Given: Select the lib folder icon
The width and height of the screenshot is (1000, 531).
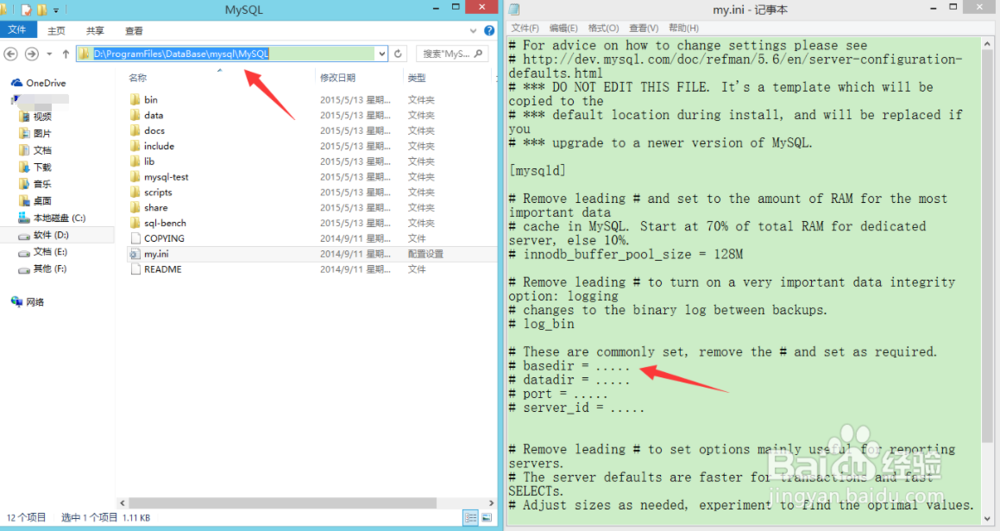Looking at the screenshot, I should click(x=135, y=161).
